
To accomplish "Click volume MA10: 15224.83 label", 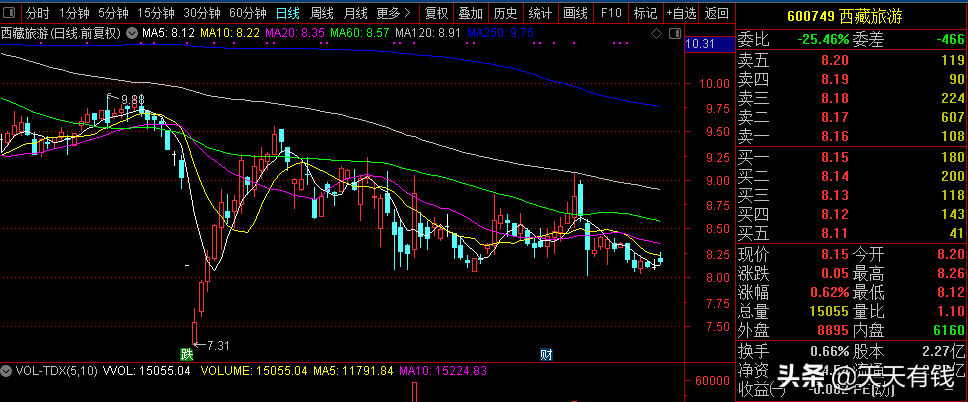I will click(x=443, y=371).
